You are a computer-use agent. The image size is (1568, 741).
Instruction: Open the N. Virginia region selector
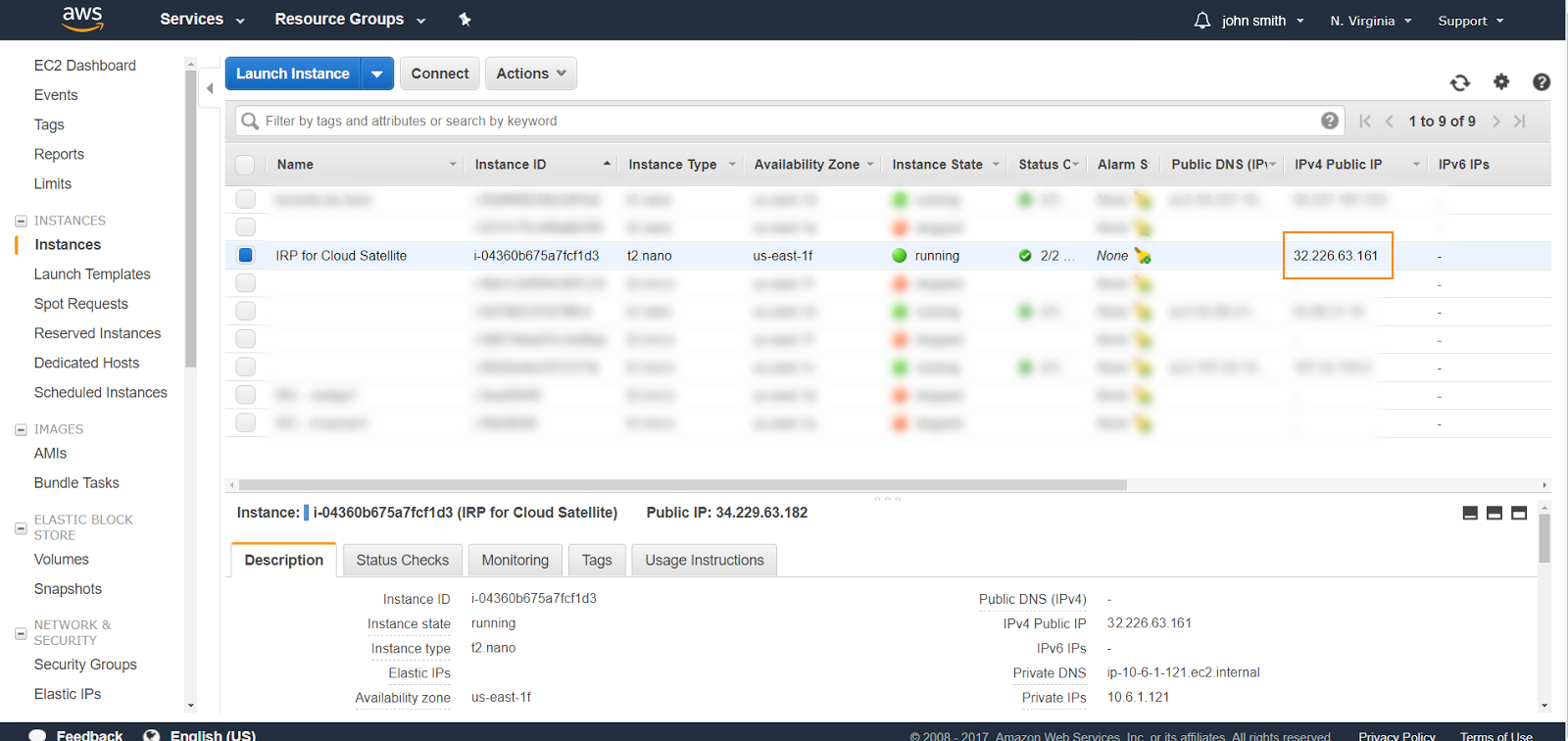[1371, 21]
